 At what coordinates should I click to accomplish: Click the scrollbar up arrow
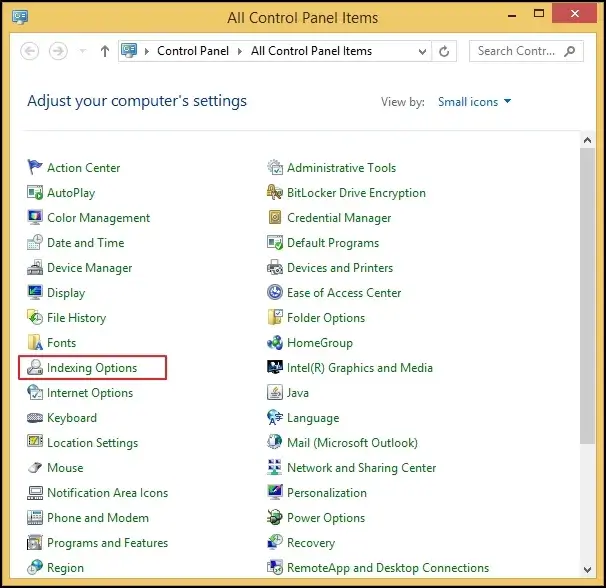point(587,140)
